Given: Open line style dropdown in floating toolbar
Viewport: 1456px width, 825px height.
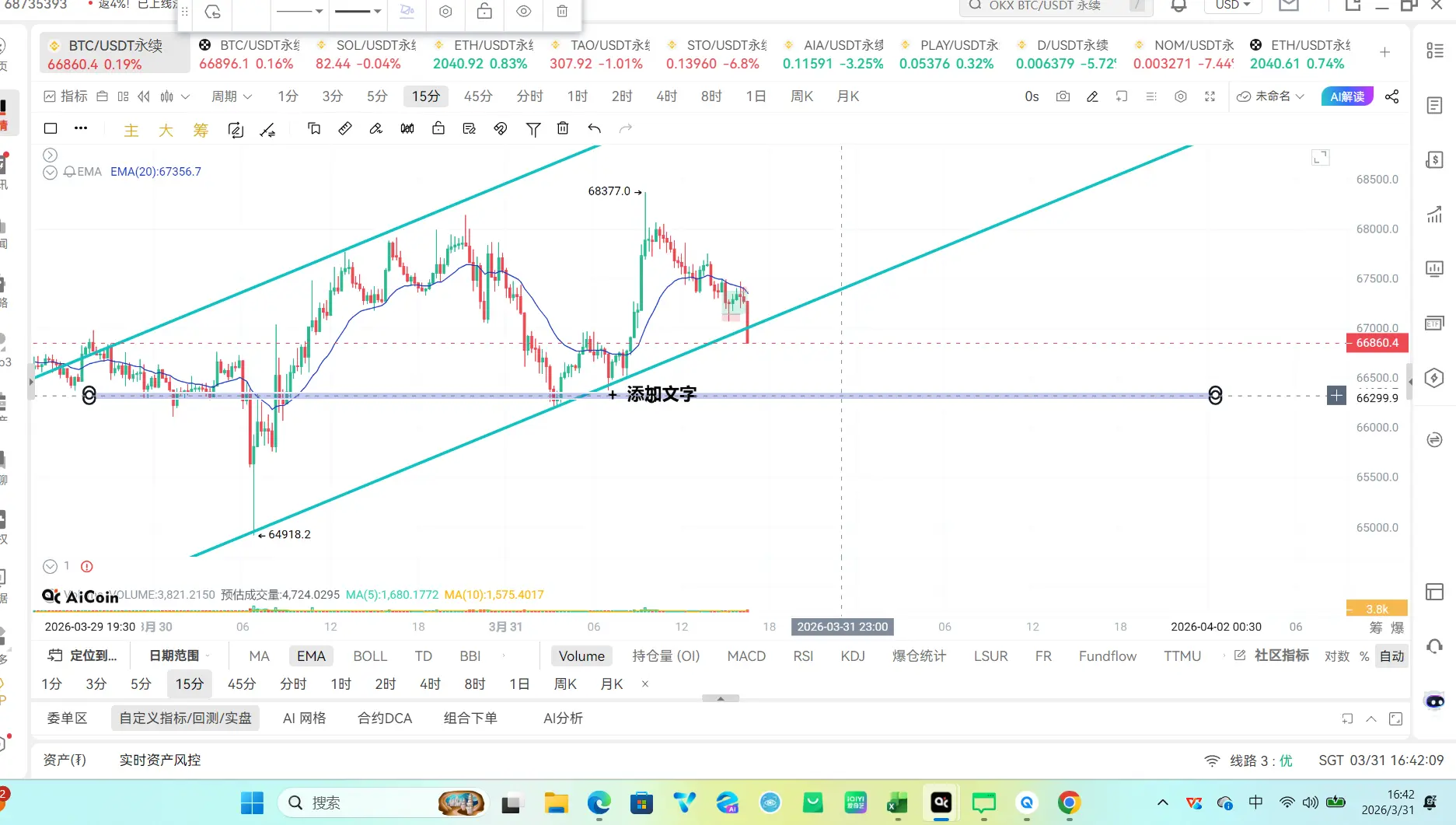Looking at the screenshot, I should (300, 12).
